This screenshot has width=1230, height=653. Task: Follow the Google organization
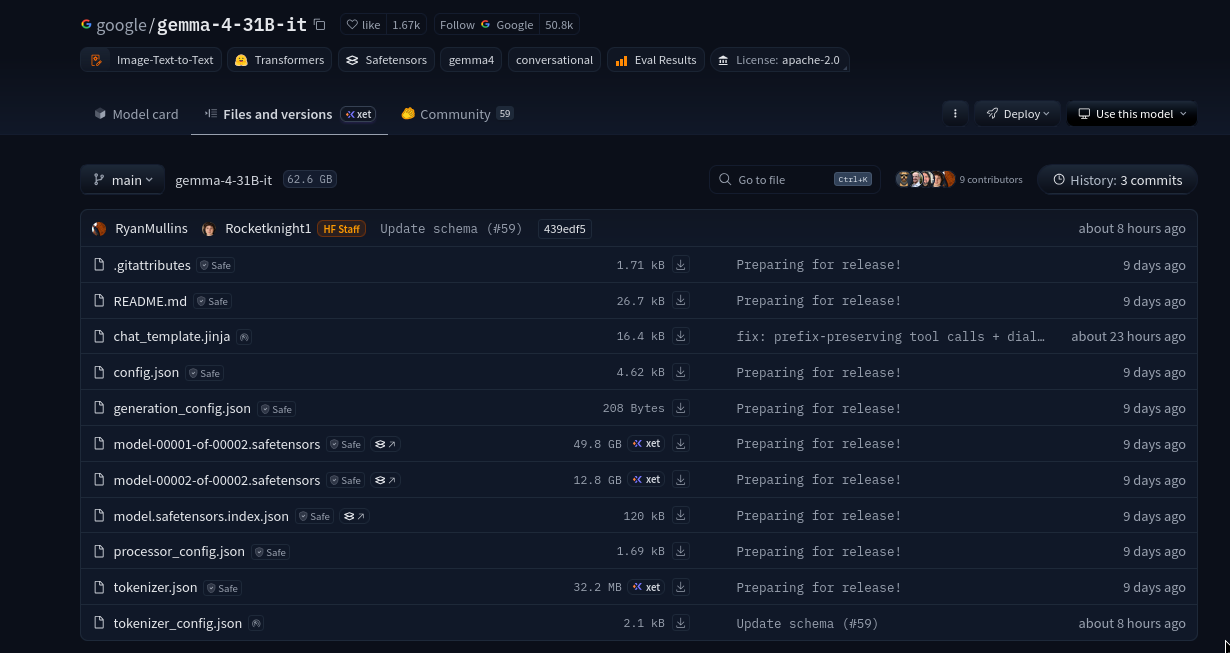[488, 25]
